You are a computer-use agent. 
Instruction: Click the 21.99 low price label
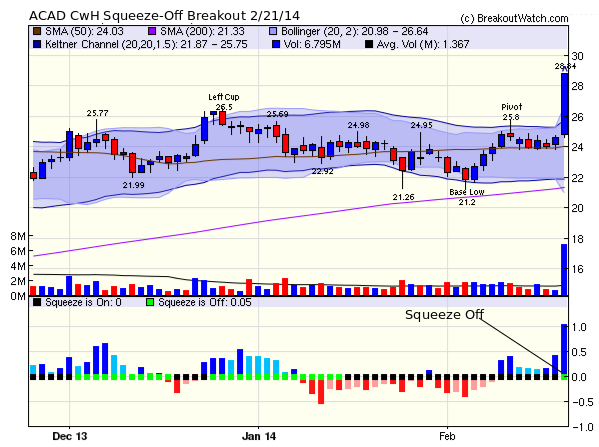point(133,185)
